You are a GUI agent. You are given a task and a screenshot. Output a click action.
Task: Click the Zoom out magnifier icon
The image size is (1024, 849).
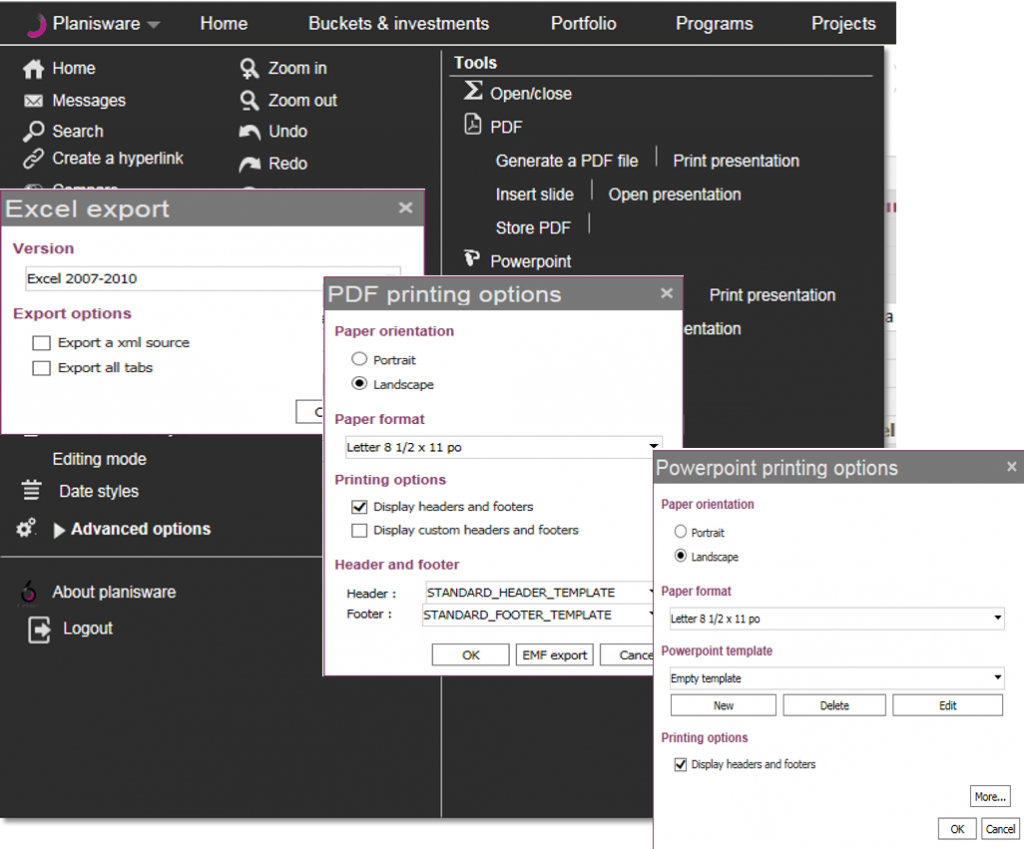click(249, 101)
